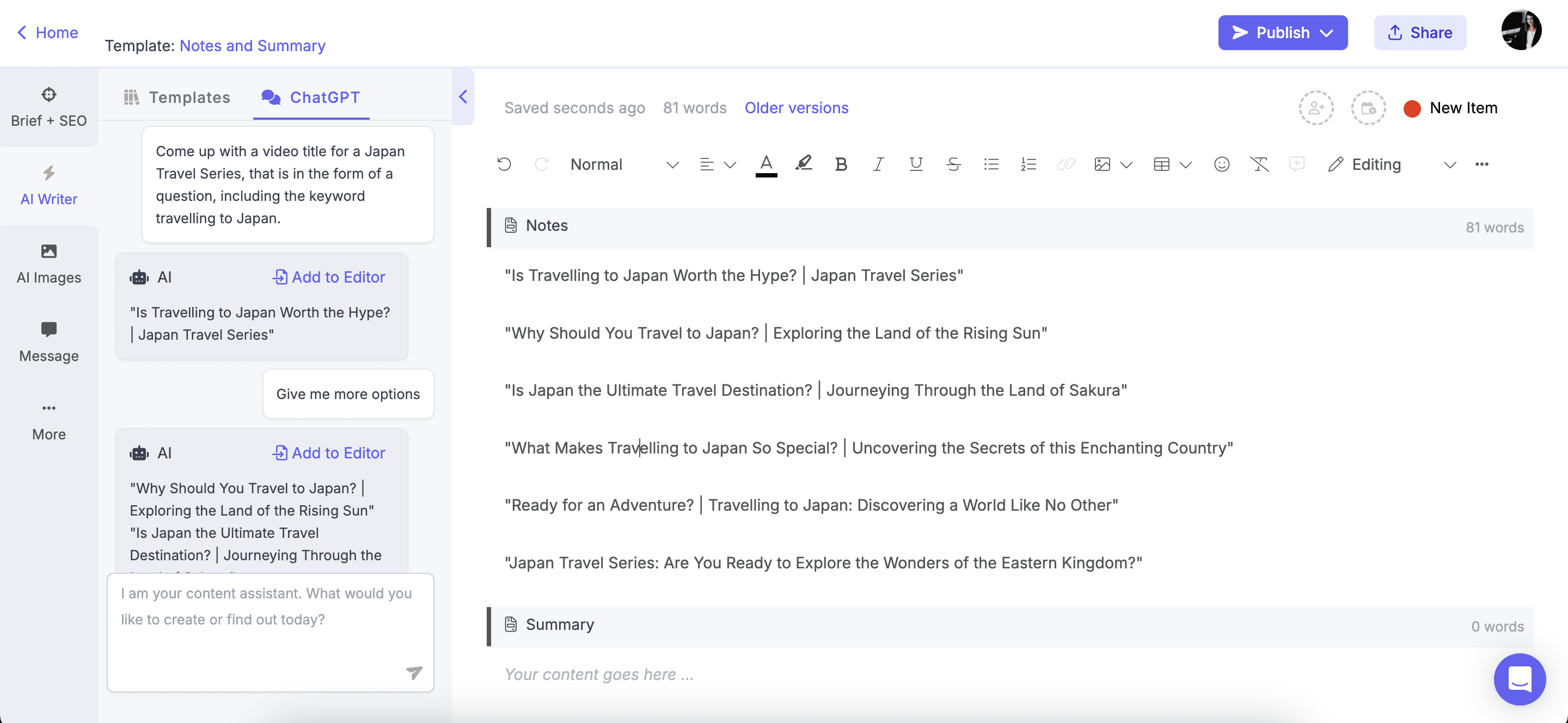Change the New Item status
Screen dimensions: 1568x723
(x=1450, y=108)
